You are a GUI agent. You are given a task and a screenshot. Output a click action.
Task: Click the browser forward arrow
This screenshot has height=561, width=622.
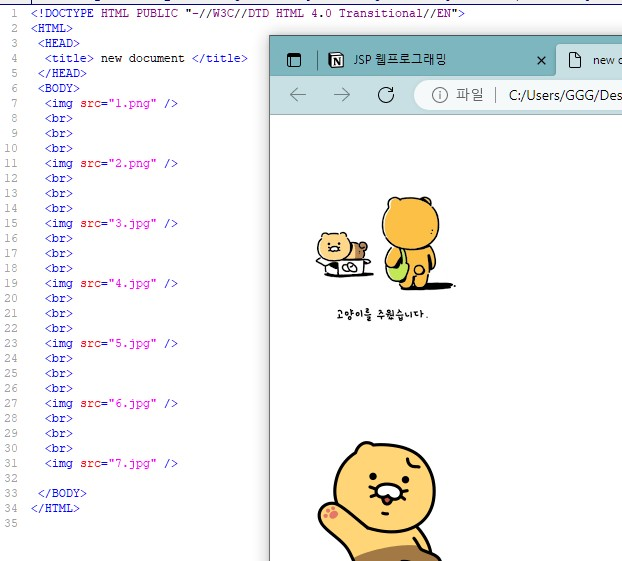click(342, 95)
